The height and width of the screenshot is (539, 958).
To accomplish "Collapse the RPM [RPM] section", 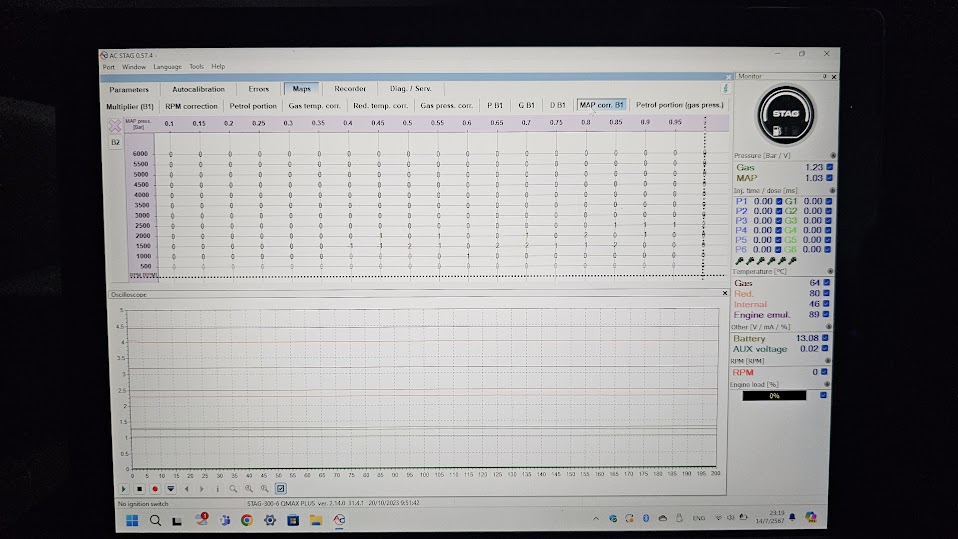I will pos(828,361).
